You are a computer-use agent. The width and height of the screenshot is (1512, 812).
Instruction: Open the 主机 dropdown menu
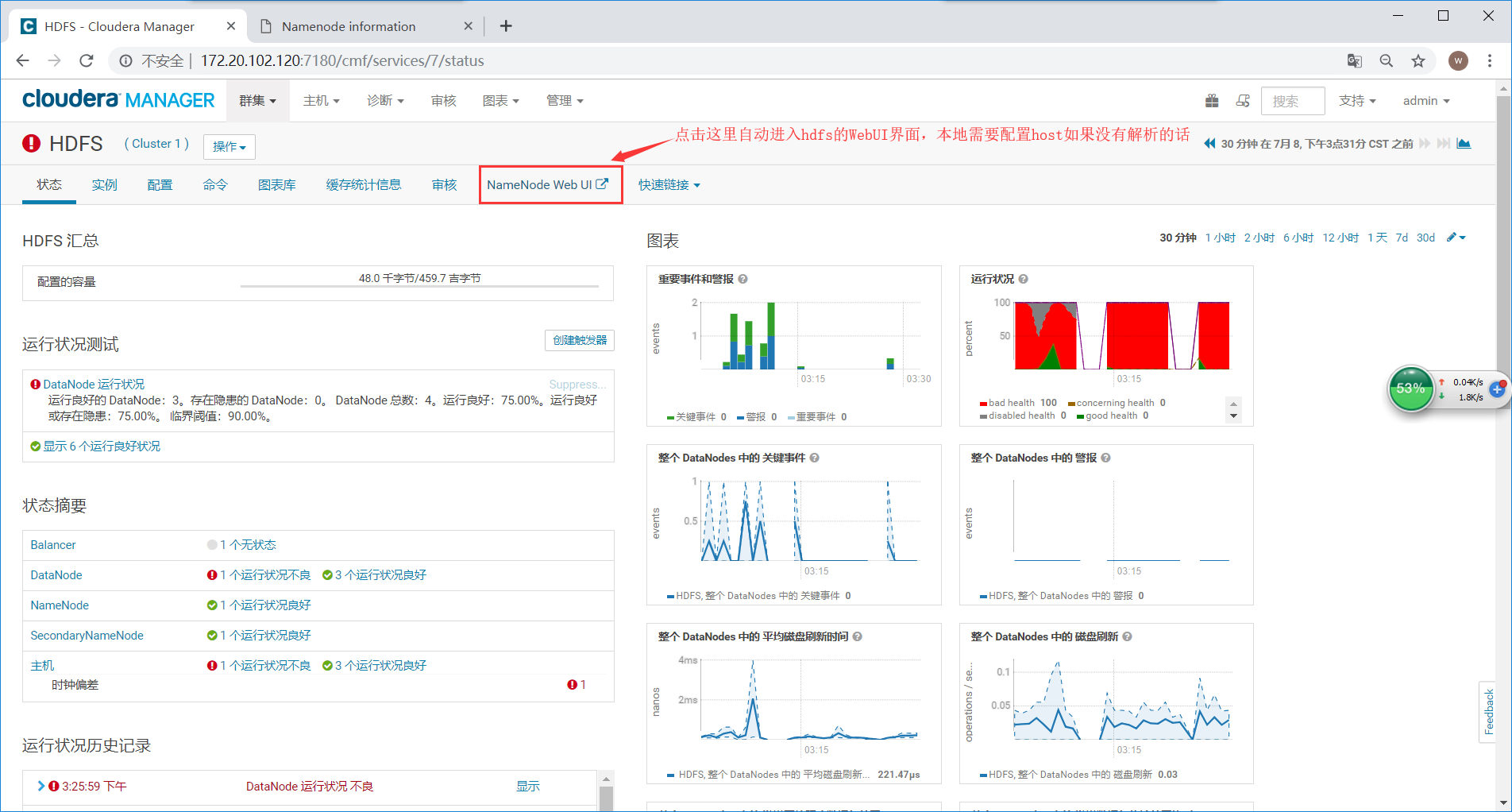point(322,101)
